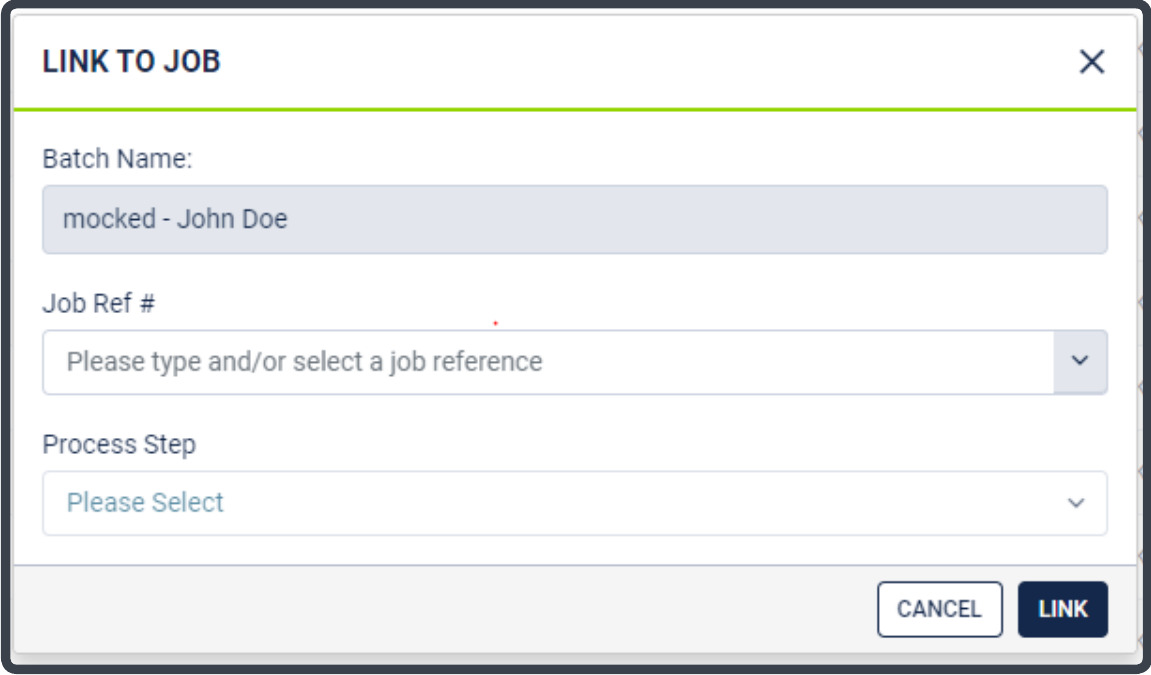Image resolution: width=1151 pixels, height=675 pixels.
Task: Click the Job Ref # label
Action: (x=98, y=303)
